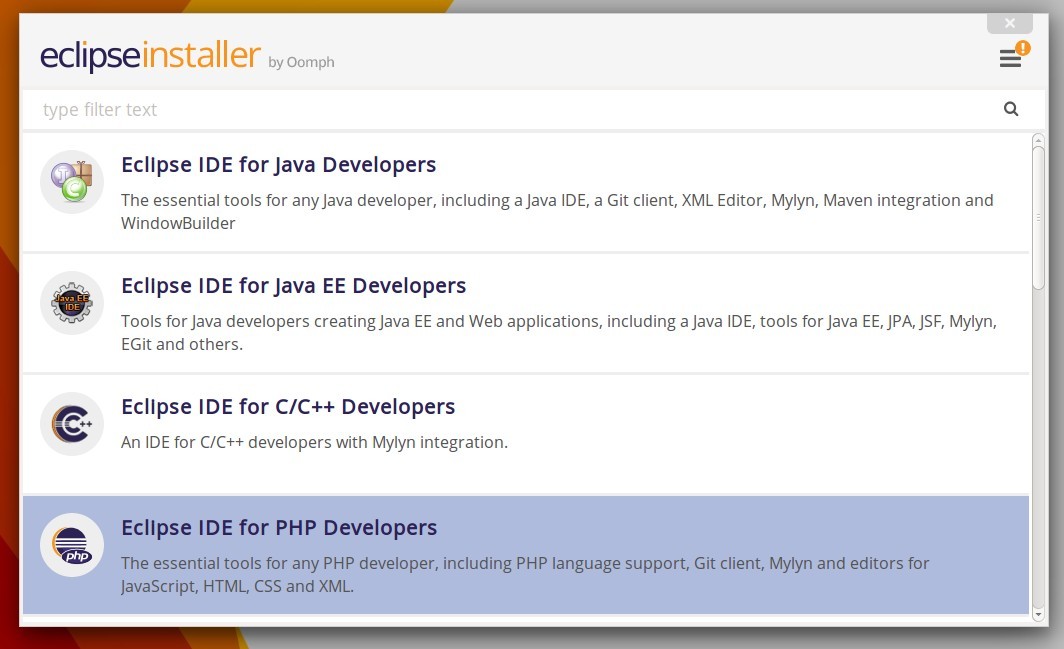Click the PHP description about JavaScript, HTML, CSS
The height and width of the screenshot is (649, 1064).
click(525, 574)
